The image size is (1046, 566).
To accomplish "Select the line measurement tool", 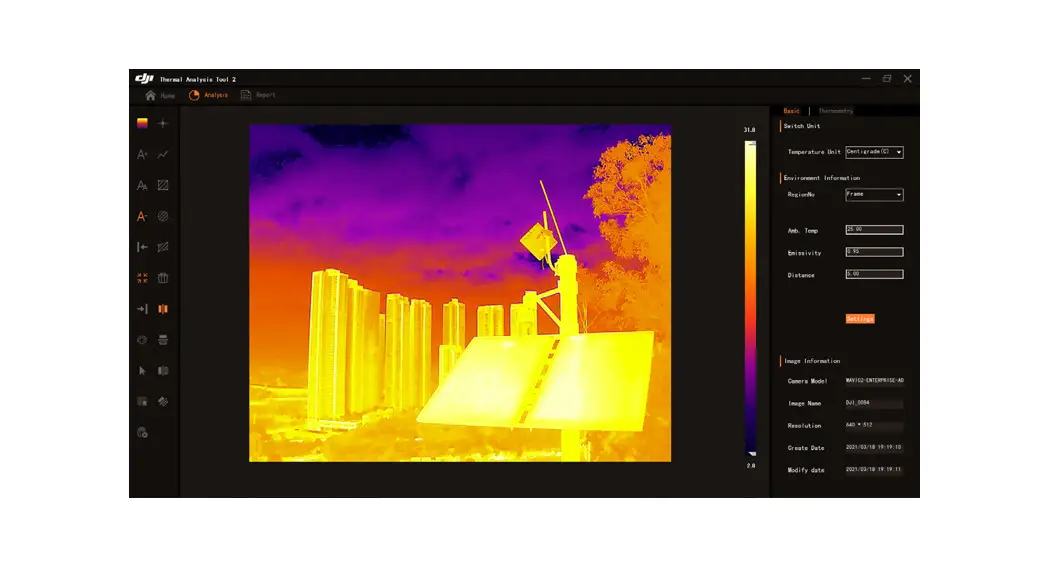I will pyautogui.click(x=163, y=154).
